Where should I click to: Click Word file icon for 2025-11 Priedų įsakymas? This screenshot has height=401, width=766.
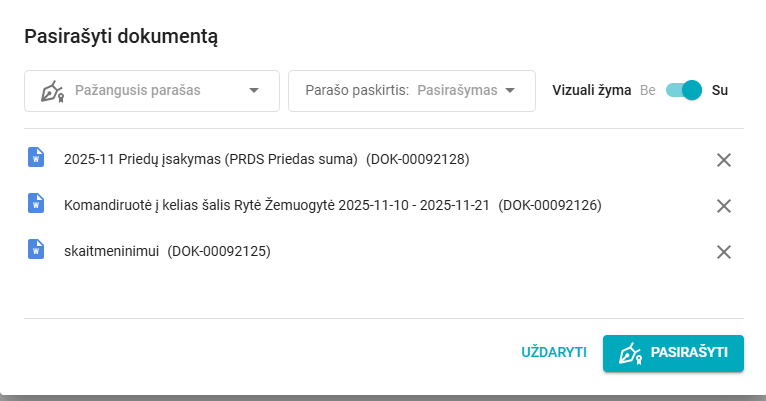[36, 157]
